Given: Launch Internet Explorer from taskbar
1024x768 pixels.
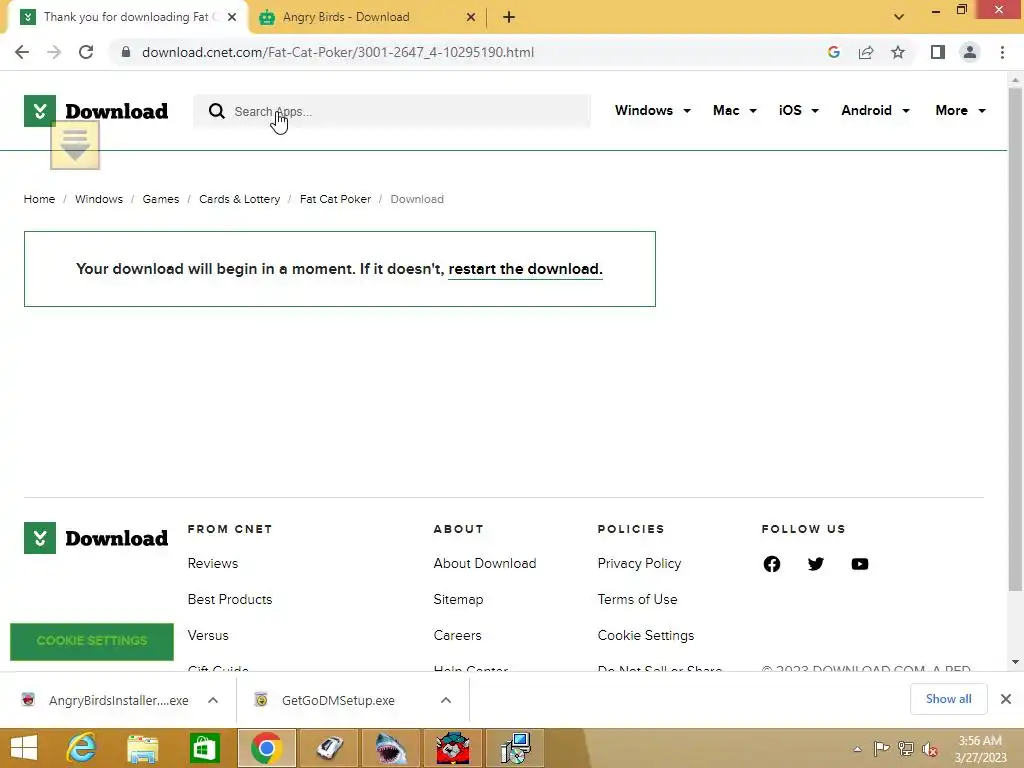Looking at the screenshot, I should coord(82,748).
